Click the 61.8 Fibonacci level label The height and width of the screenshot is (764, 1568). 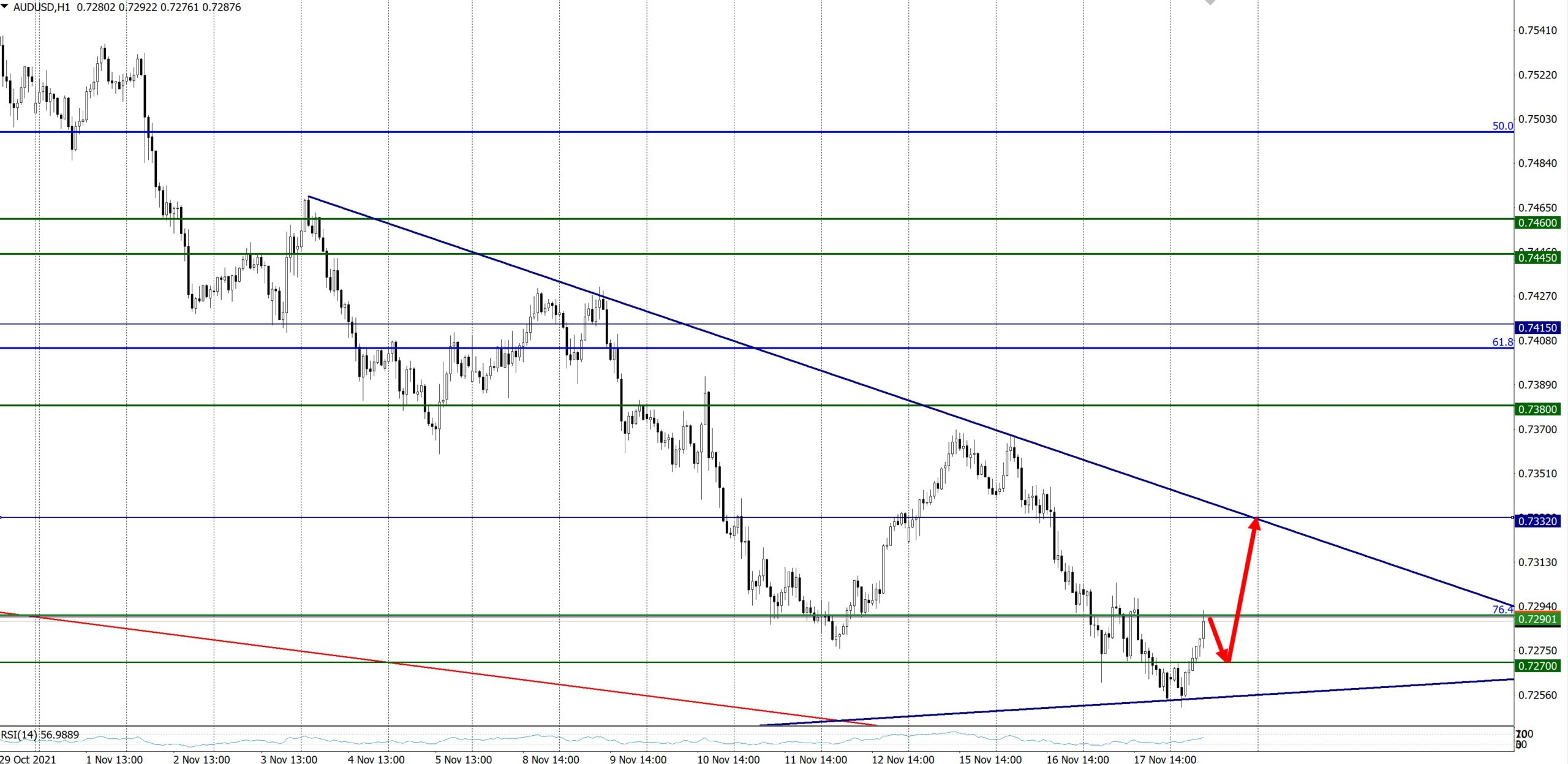click(x=1502, y=342)
